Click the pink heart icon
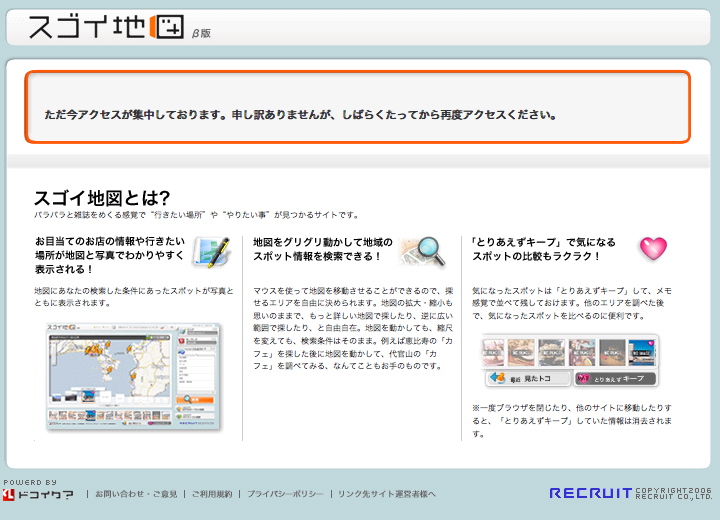This screenshot has height=520, width=720. point(652,248)
